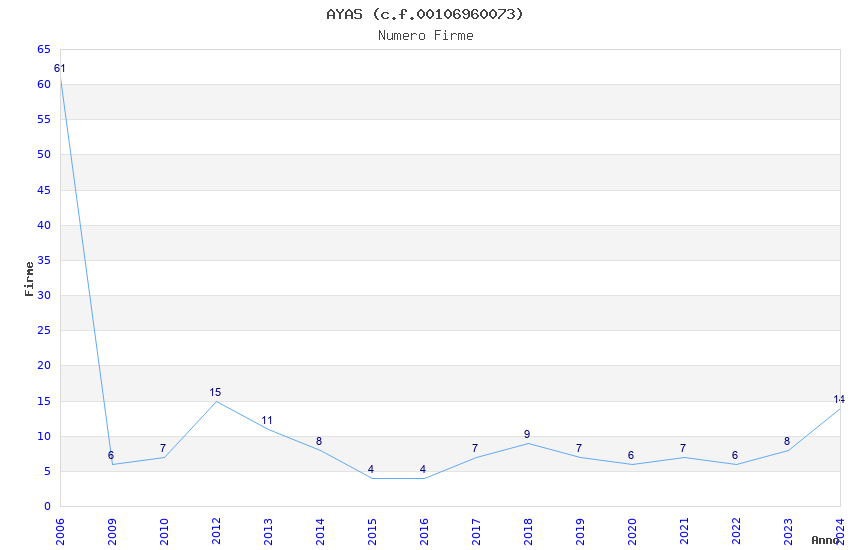Select the 2020 data point labeled 6
The height and width of the screenshot is (550, 850).
[631, 455]
